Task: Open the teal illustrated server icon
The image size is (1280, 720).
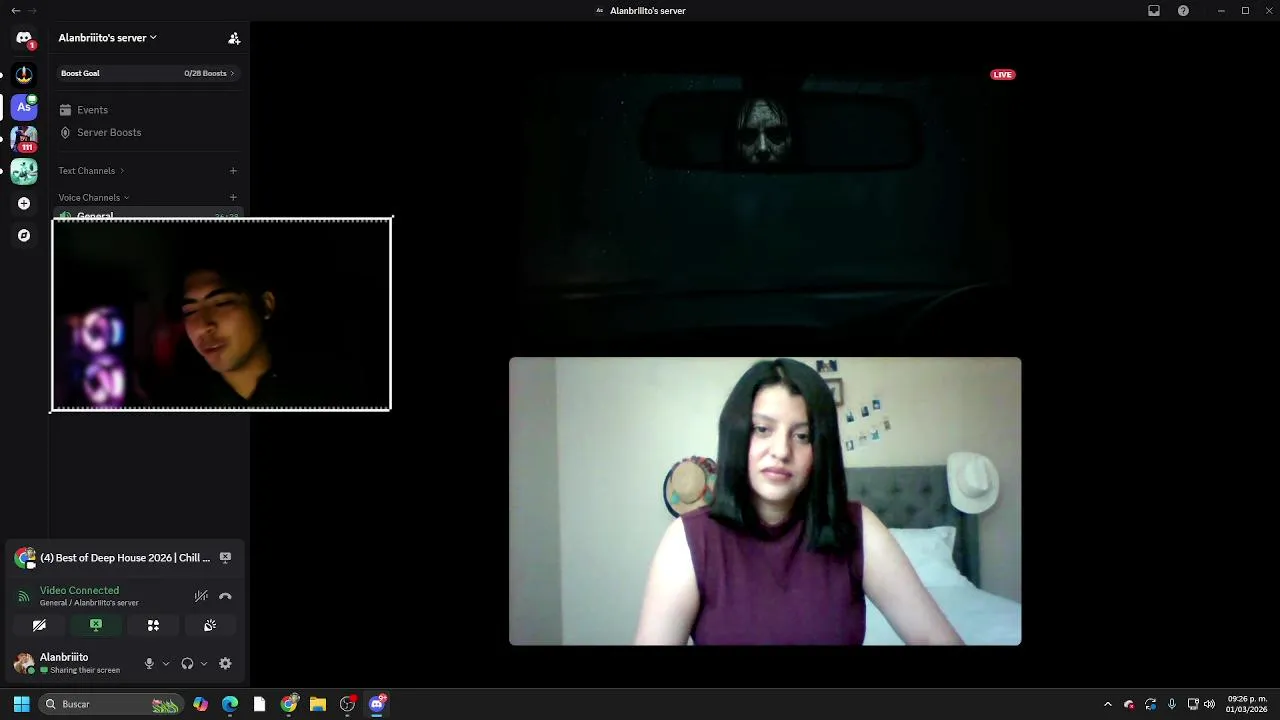Action: click(24, 171)
